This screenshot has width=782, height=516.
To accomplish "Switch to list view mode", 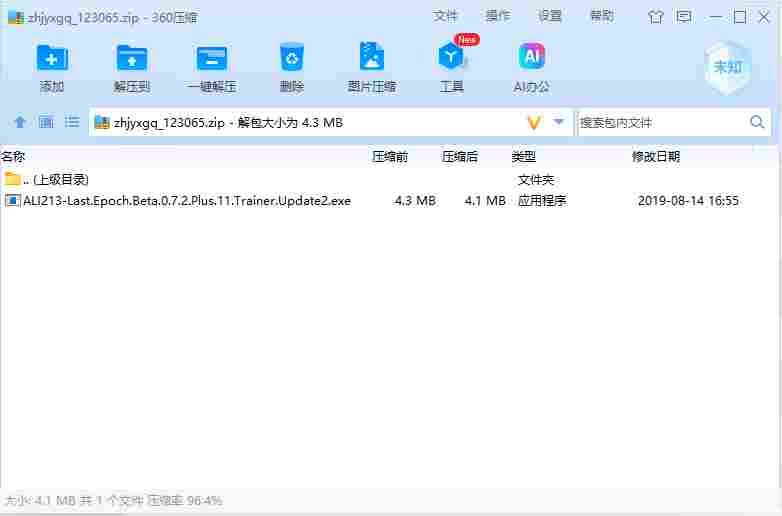I will pyautogui.click(x=72, y=122).
